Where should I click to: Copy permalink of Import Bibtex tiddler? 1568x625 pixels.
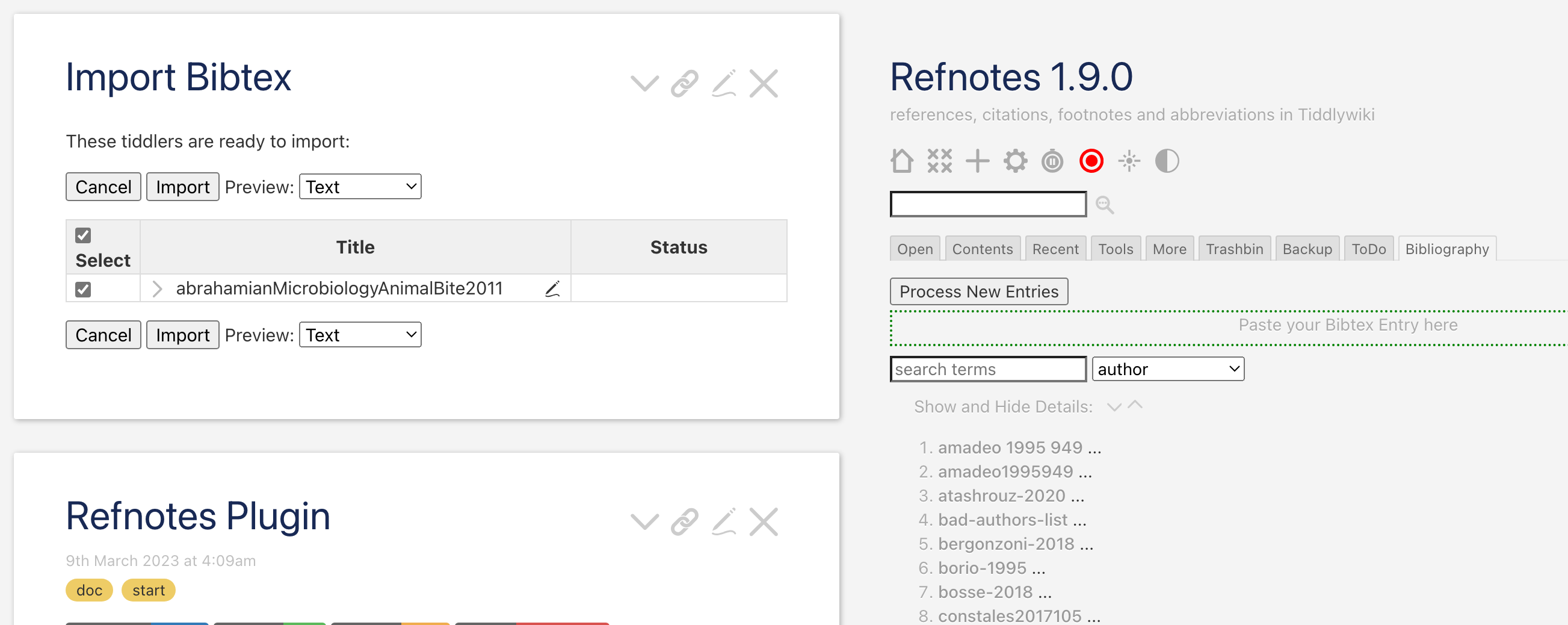click(684, 84)
